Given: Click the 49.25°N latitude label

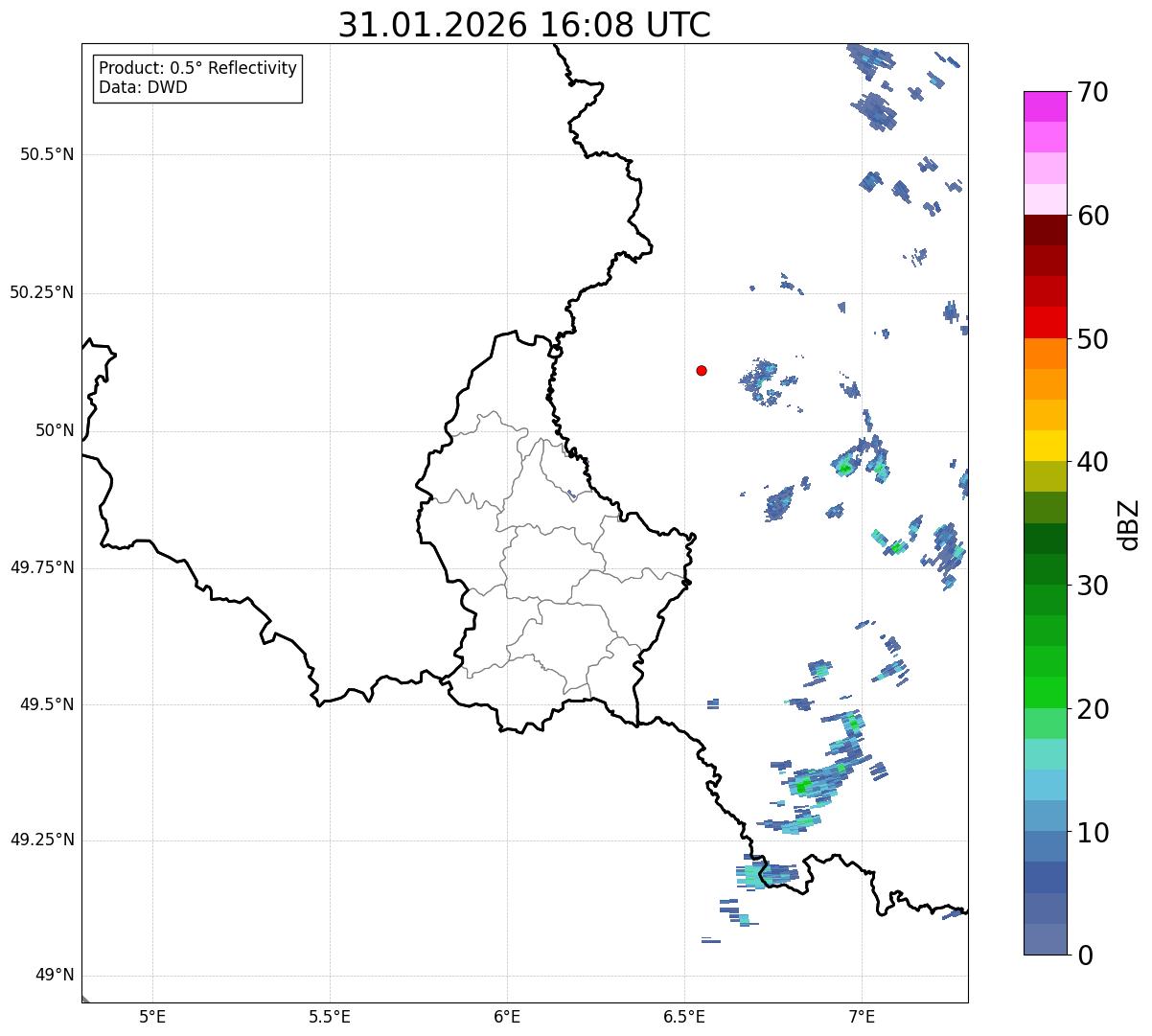Looking at the screenshot, I should coord(42,840).
